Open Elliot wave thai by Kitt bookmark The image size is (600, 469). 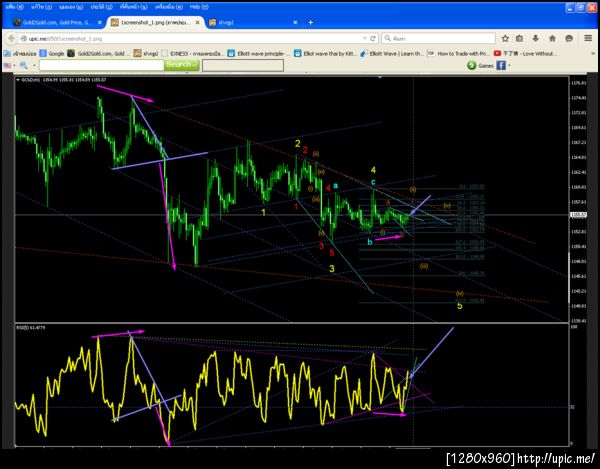pos(325,54)
